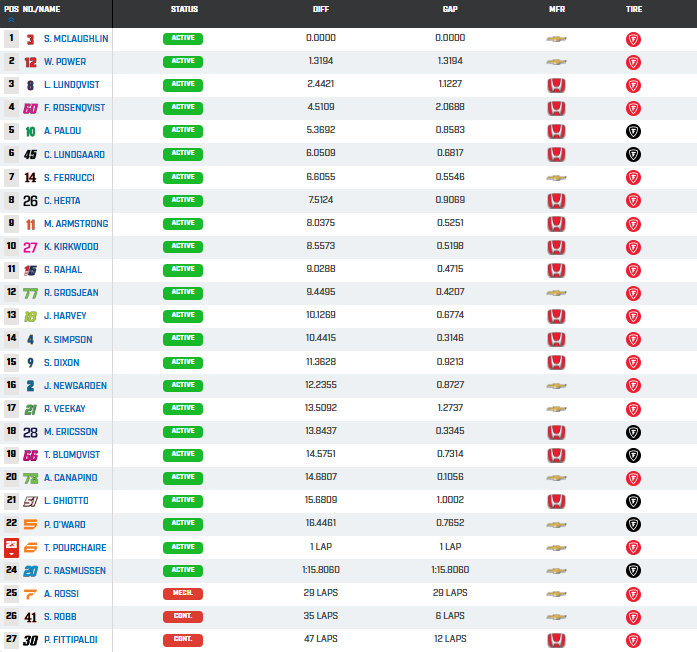Click black Firestone tire icon for A. Palou
Image resolution: width=697 pixels, height=652 pixels.
click(633, 131)
